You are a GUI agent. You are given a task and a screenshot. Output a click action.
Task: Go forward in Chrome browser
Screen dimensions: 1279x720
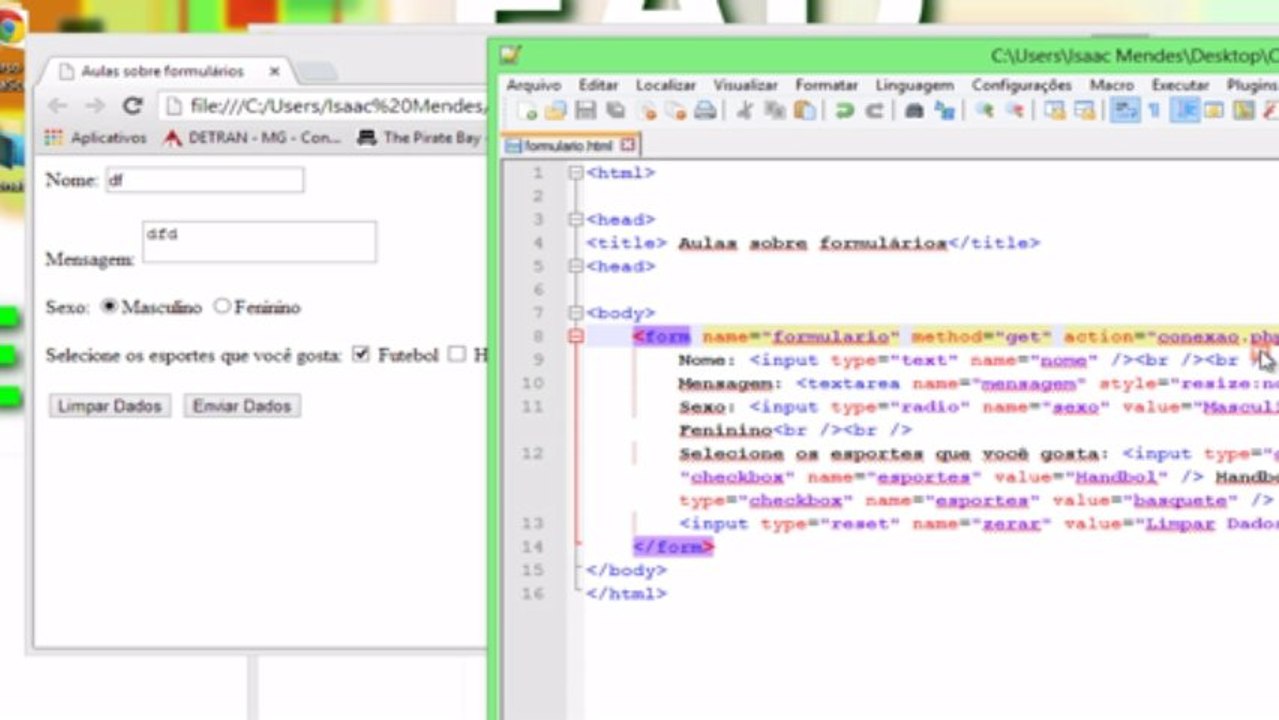point(95,106)
